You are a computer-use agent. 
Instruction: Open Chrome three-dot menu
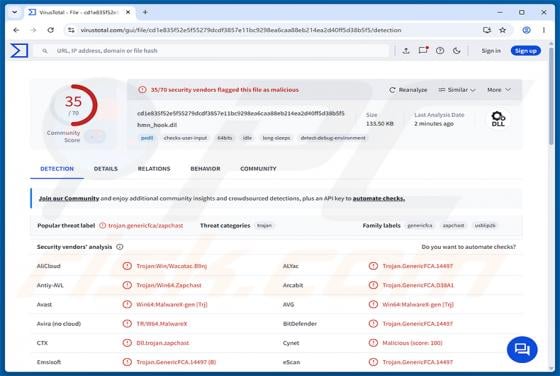[544, 30]
